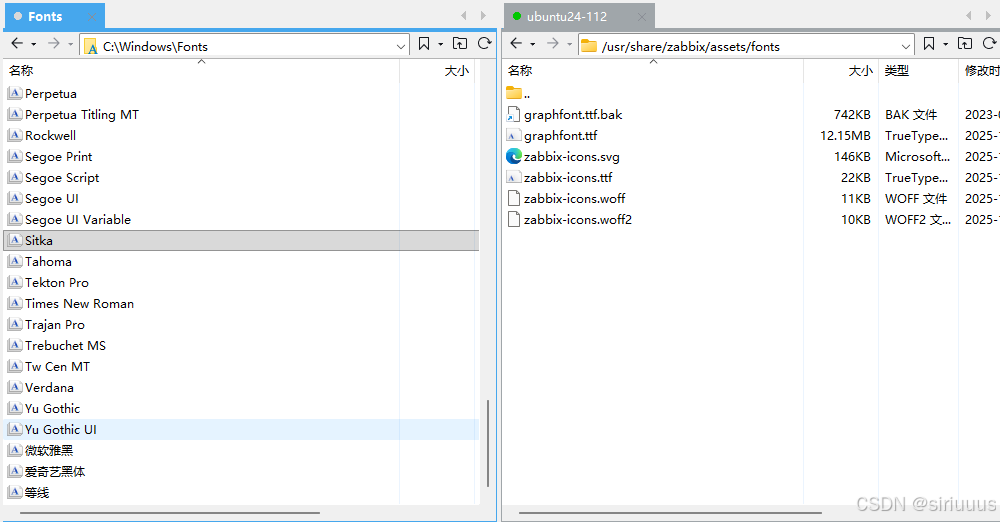This screenshot has width=1000, height=522.
Task: Select the Verdana font
Action: tap(48, 388)
